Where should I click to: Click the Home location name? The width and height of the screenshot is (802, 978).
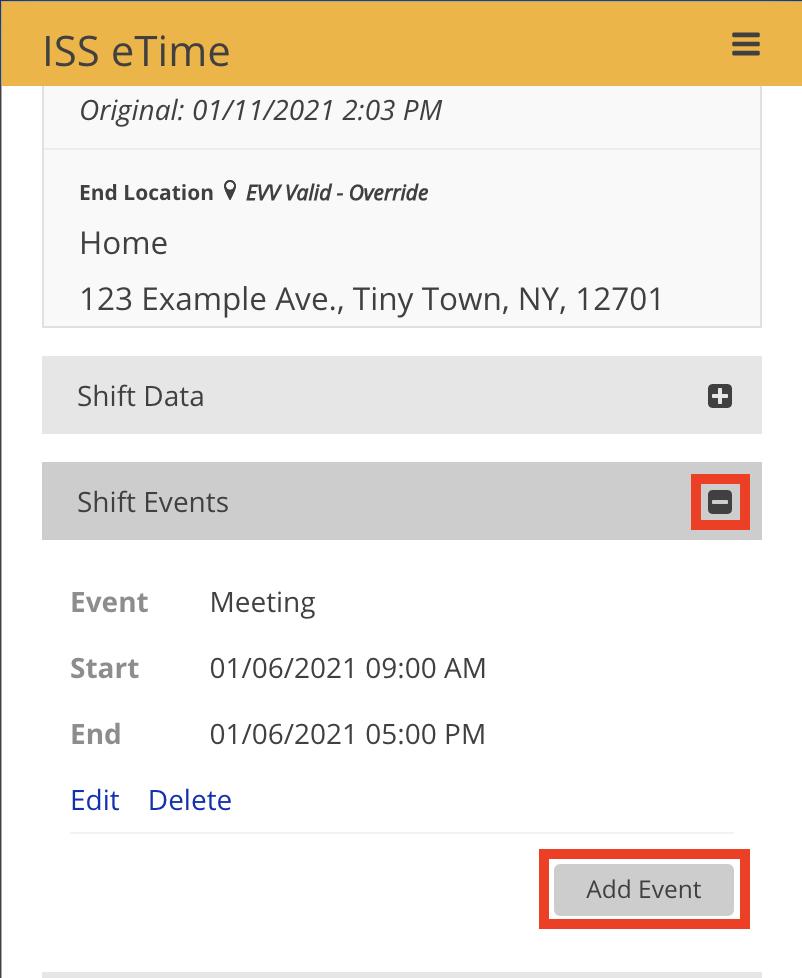click(124, 243)
